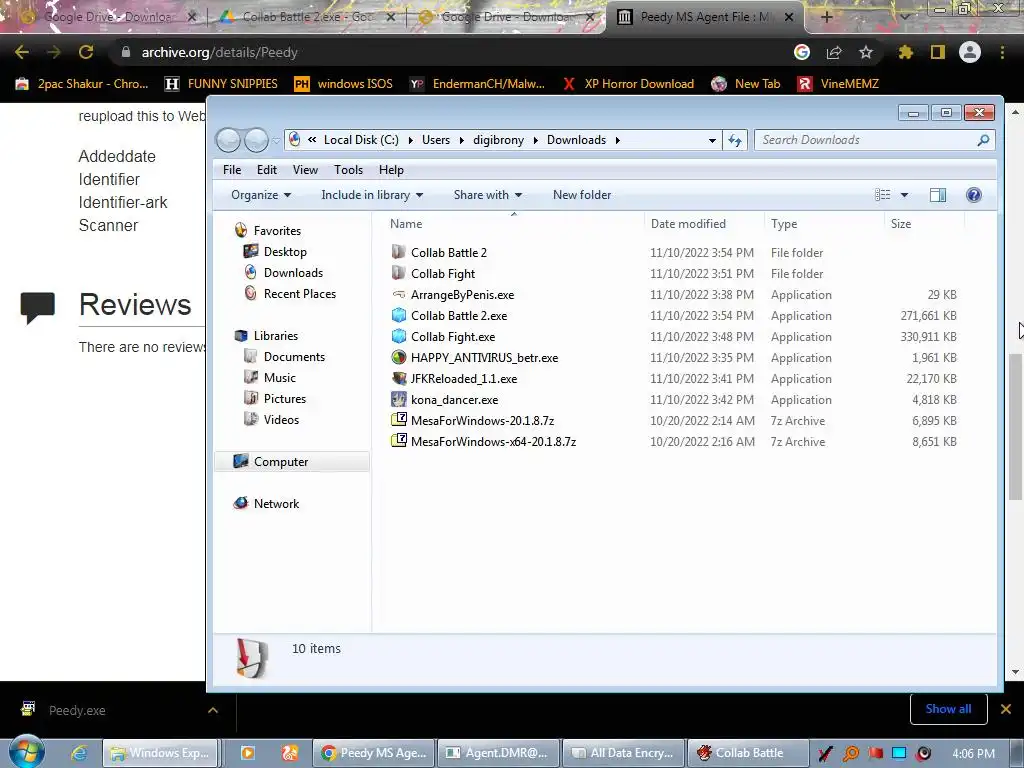1024x768 pixels.
Task: Open Chrome profile avatar
Action: tap(970, 52)
